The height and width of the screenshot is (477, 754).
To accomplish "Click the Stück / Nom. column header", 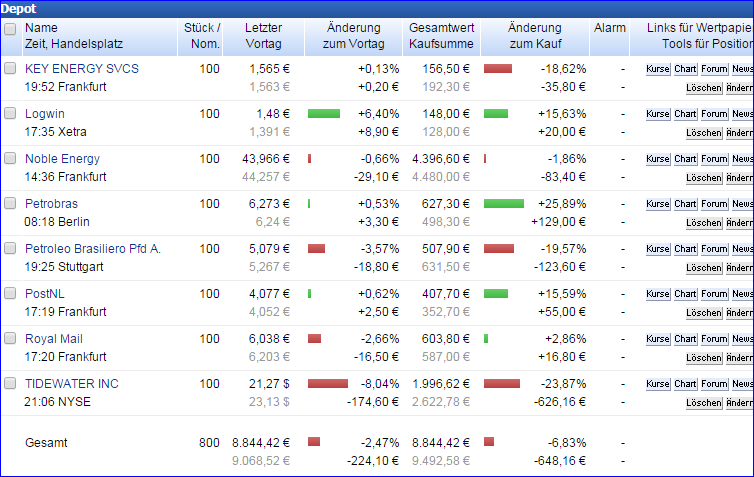I will 202,36.
